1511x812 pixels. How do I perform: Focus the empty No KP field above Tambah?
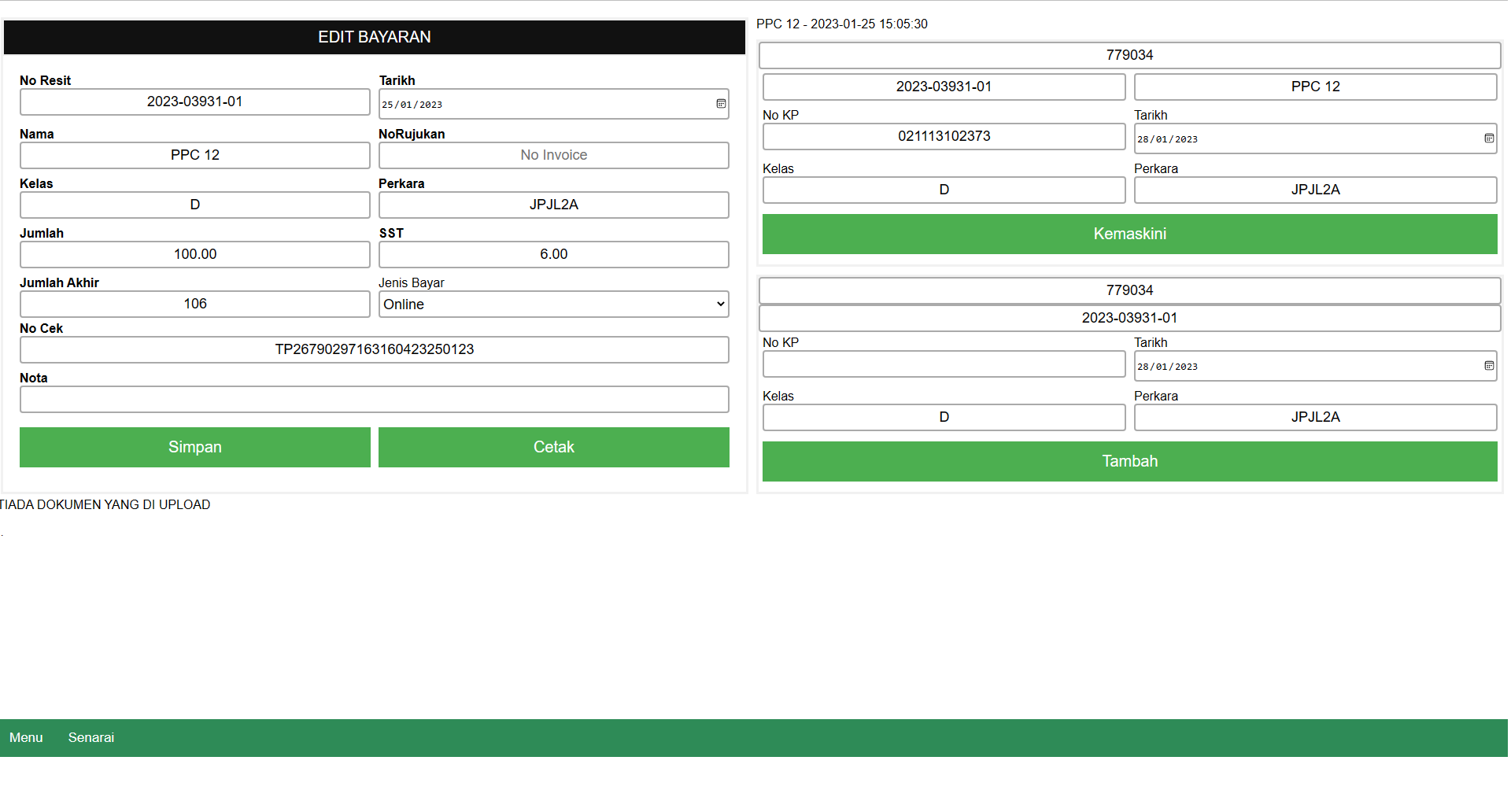pyautogui.click(x=944, y=364)
